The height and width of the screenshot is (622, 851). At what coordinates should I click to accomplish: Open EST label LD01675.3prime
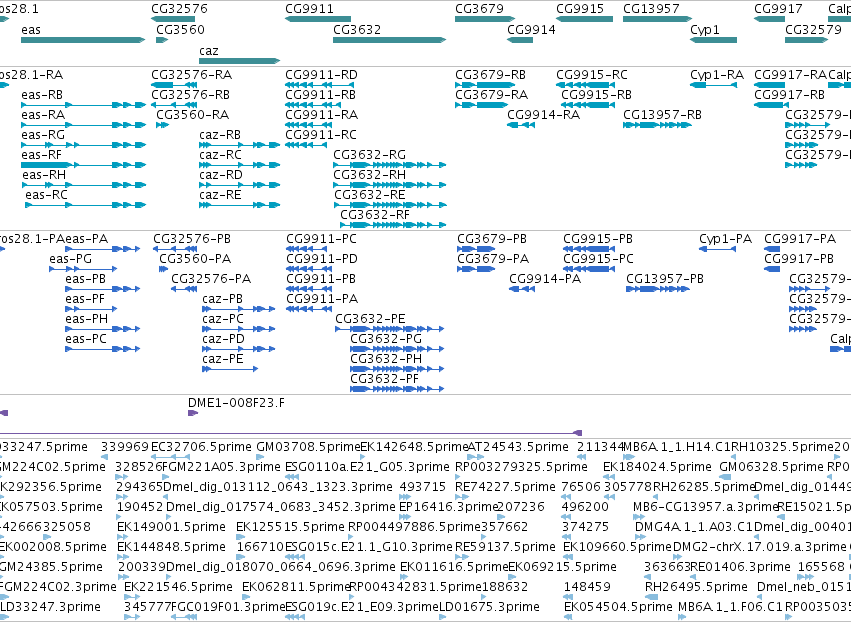[x=489, y=607]
